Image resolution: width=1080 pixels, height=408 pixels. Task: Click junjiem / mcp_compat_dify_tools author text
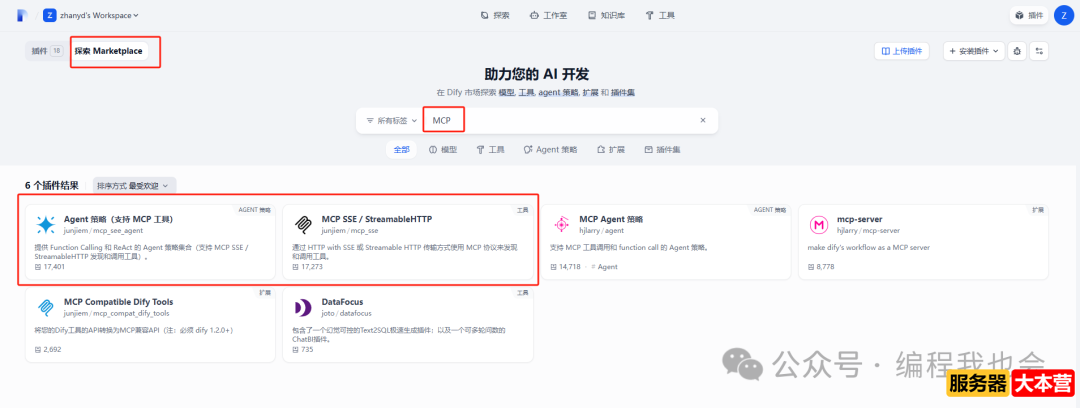tap(114, 312)
